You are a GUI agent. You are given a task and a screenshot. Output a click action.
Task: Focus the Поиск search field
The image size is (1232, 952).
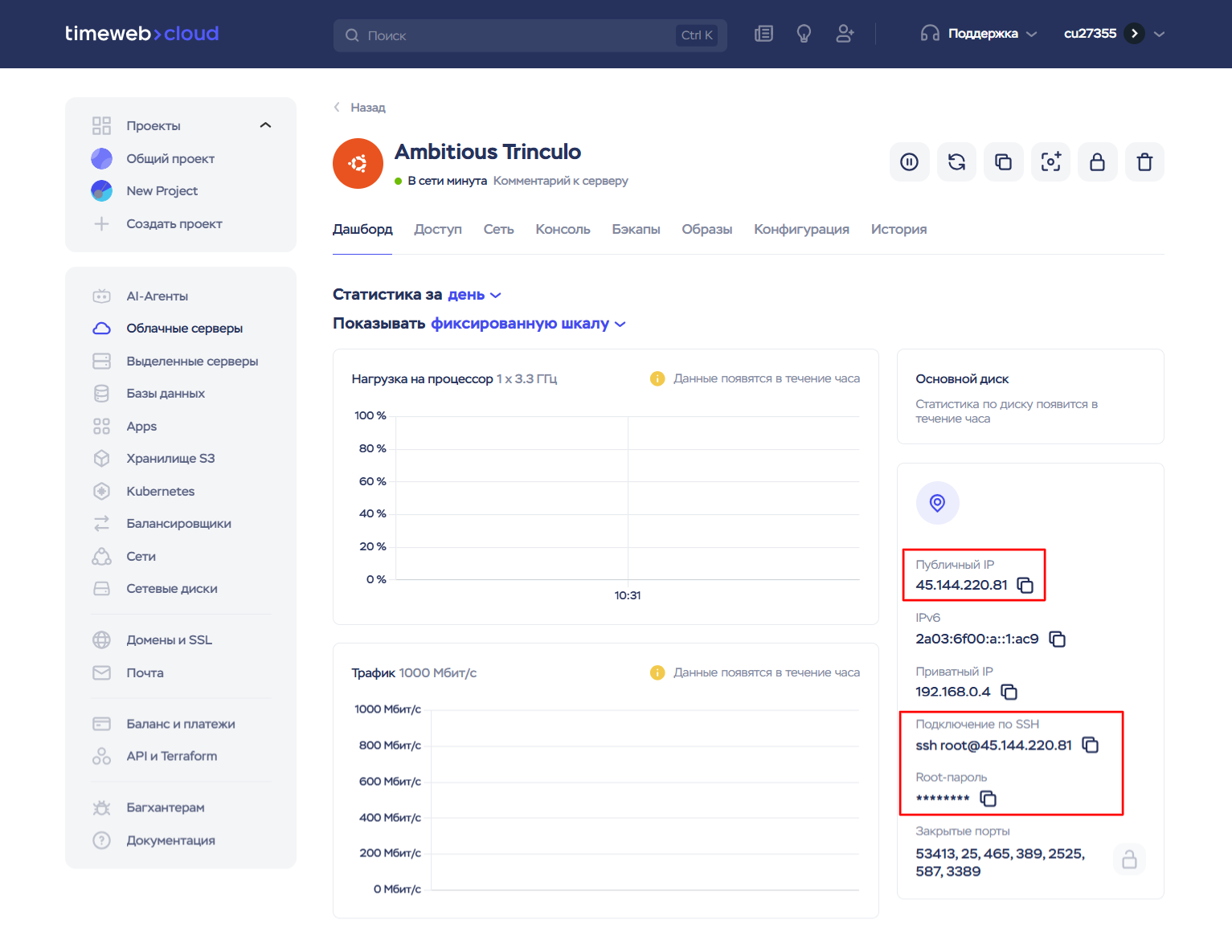point(530,35)
